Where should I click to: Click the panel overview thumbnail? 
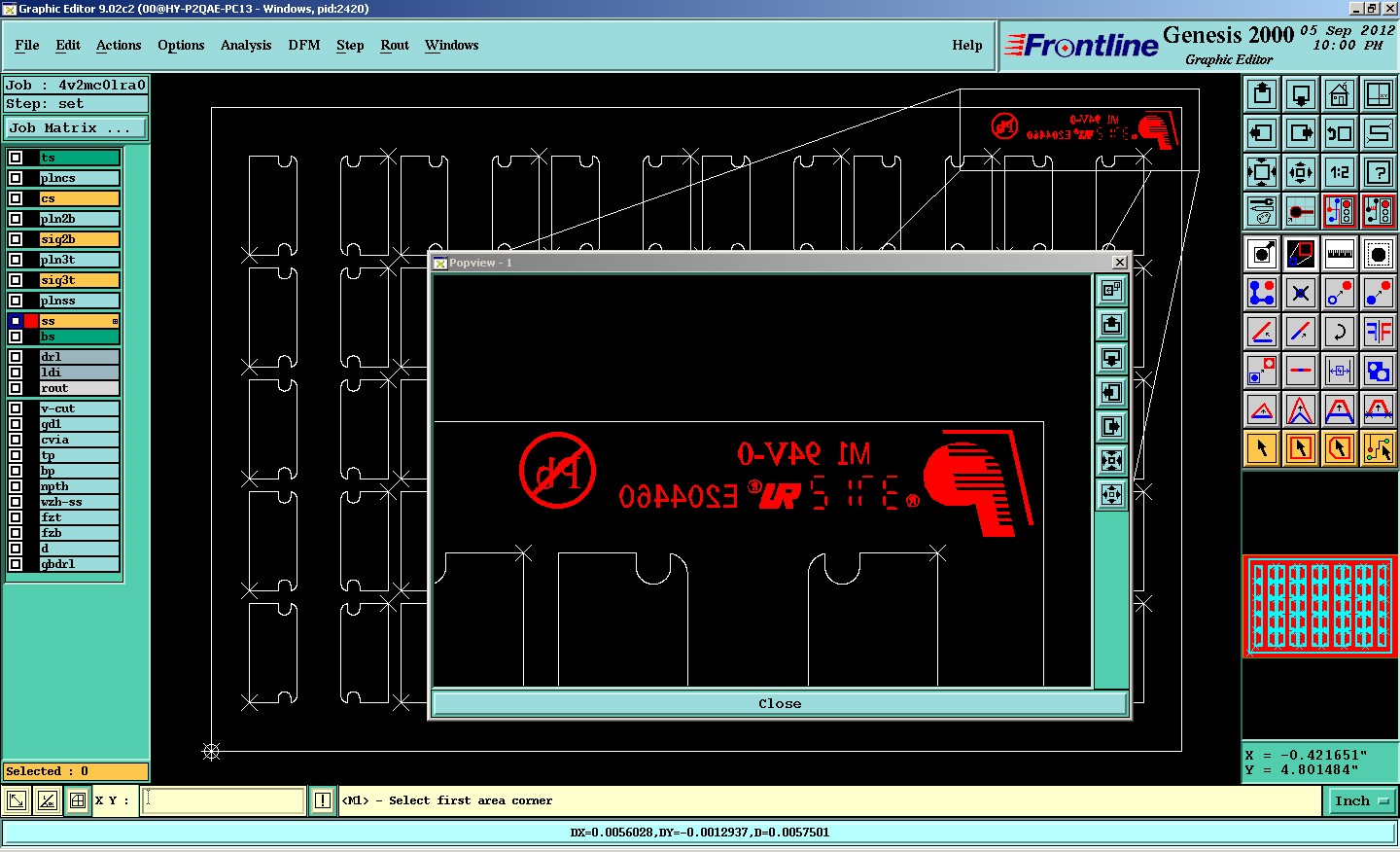1320,605
